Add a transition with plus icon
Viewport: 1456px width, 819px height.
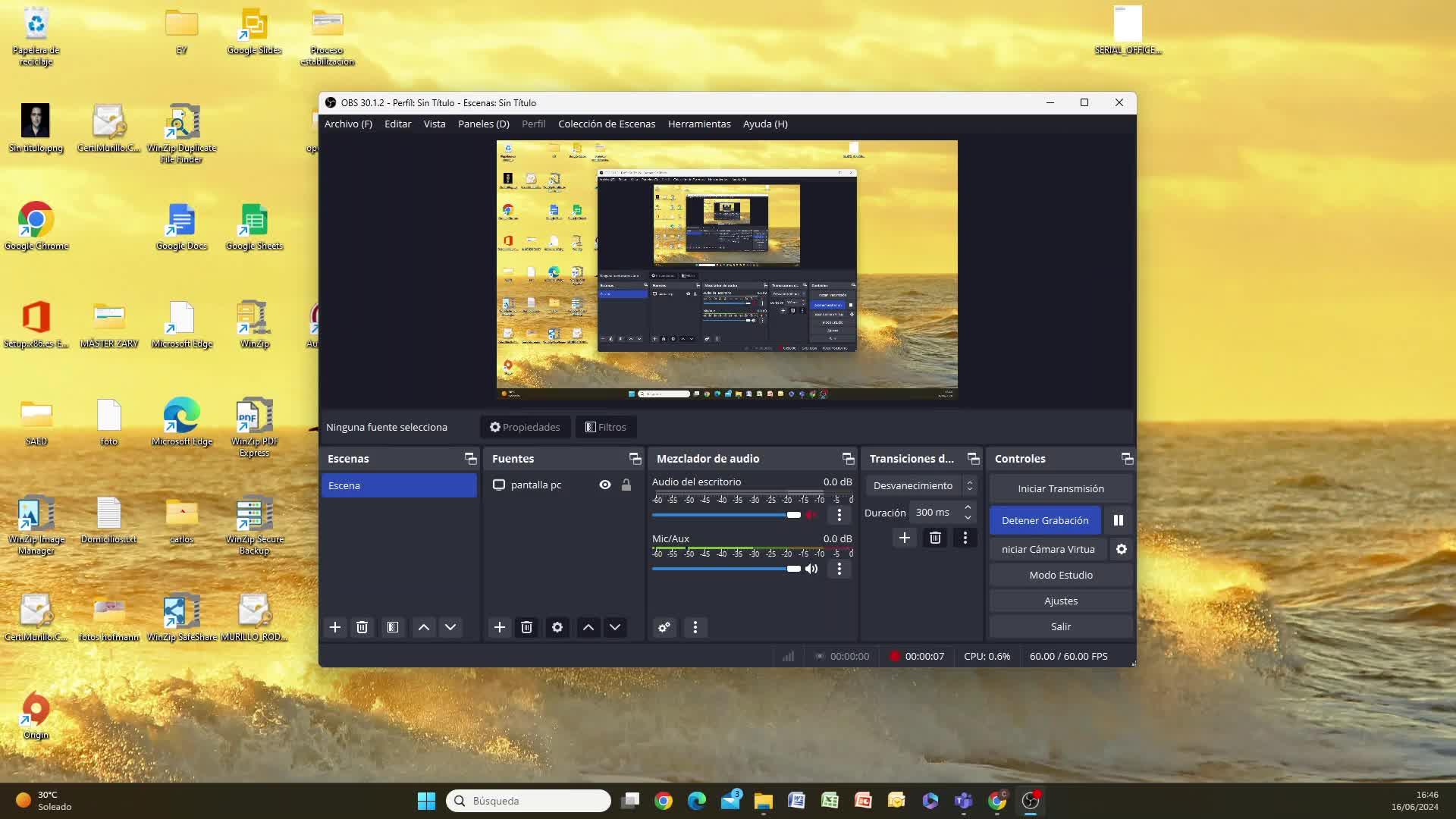904,538
